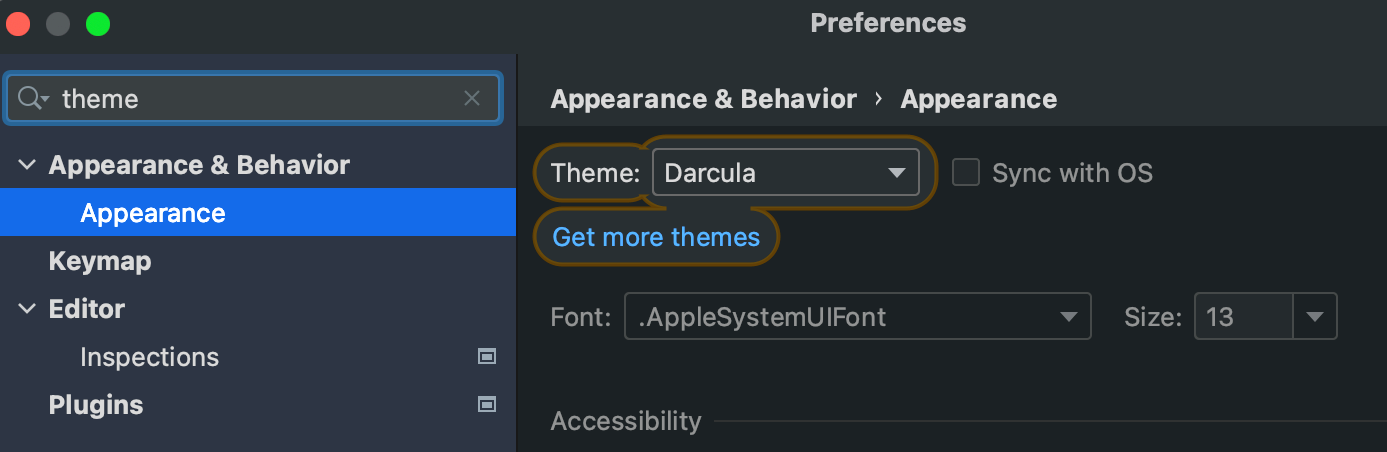Open the Font dropdown list
Viewport: 1387px width, 452px height.
(x=857, y=318)
